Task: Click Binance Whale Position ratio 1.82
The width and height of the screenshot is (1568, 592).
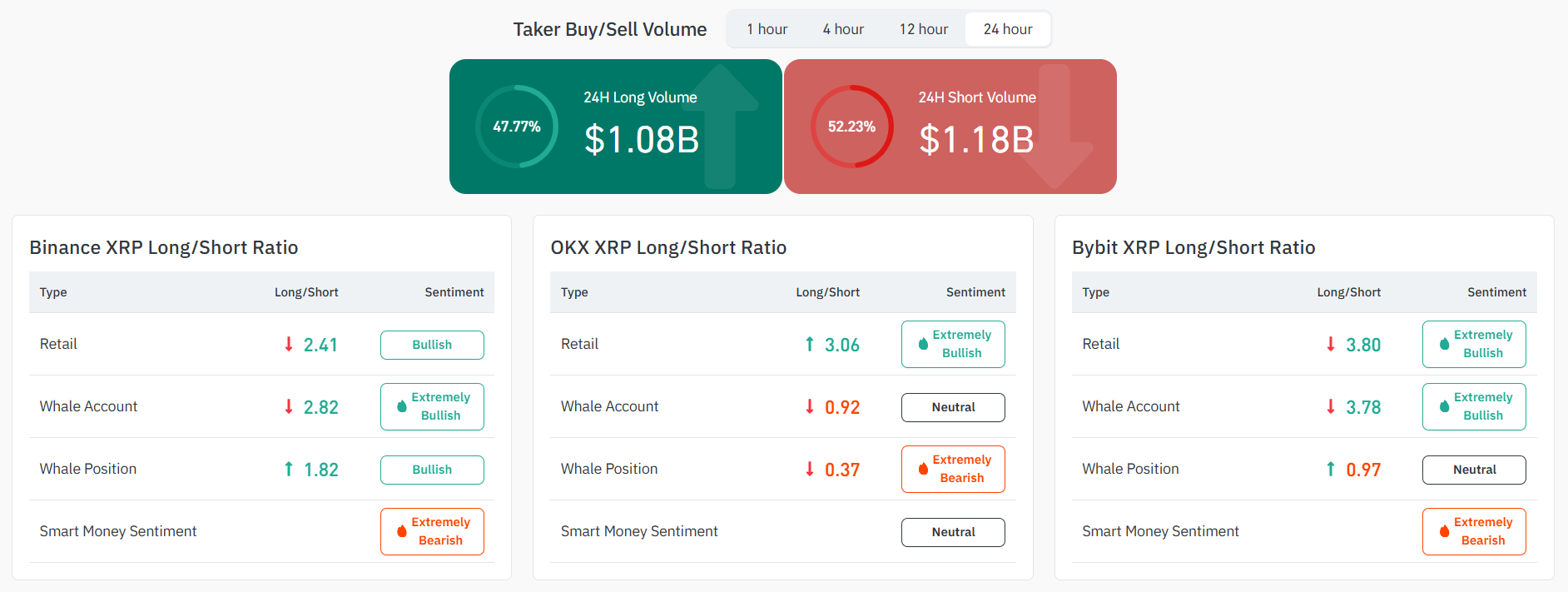Action: click(x=320, y=470)
